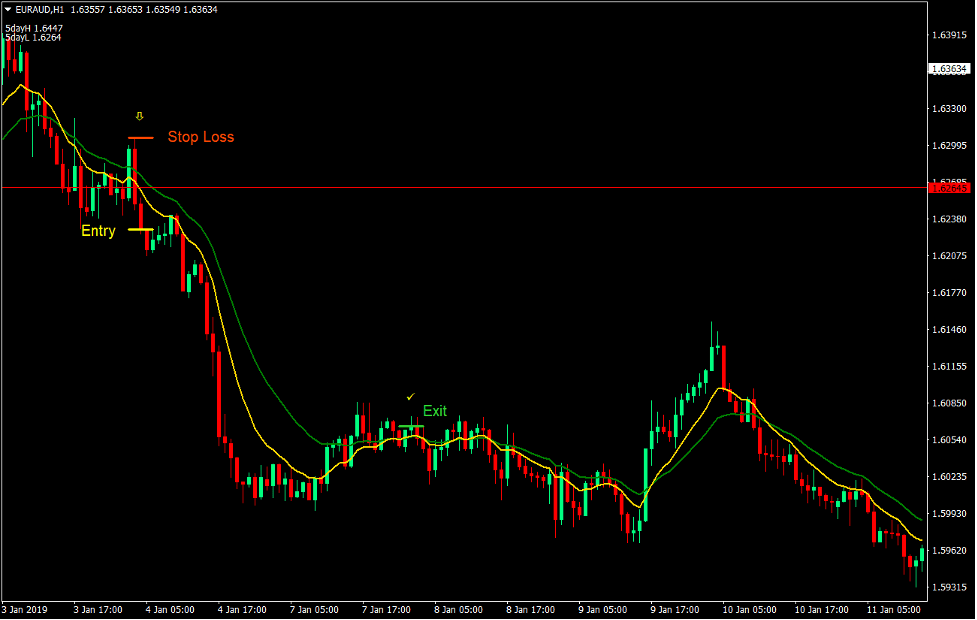Select the highlighted bid price tag 1.63634
The width and height of the screenshot is (977, 620).
pos(948,70)
